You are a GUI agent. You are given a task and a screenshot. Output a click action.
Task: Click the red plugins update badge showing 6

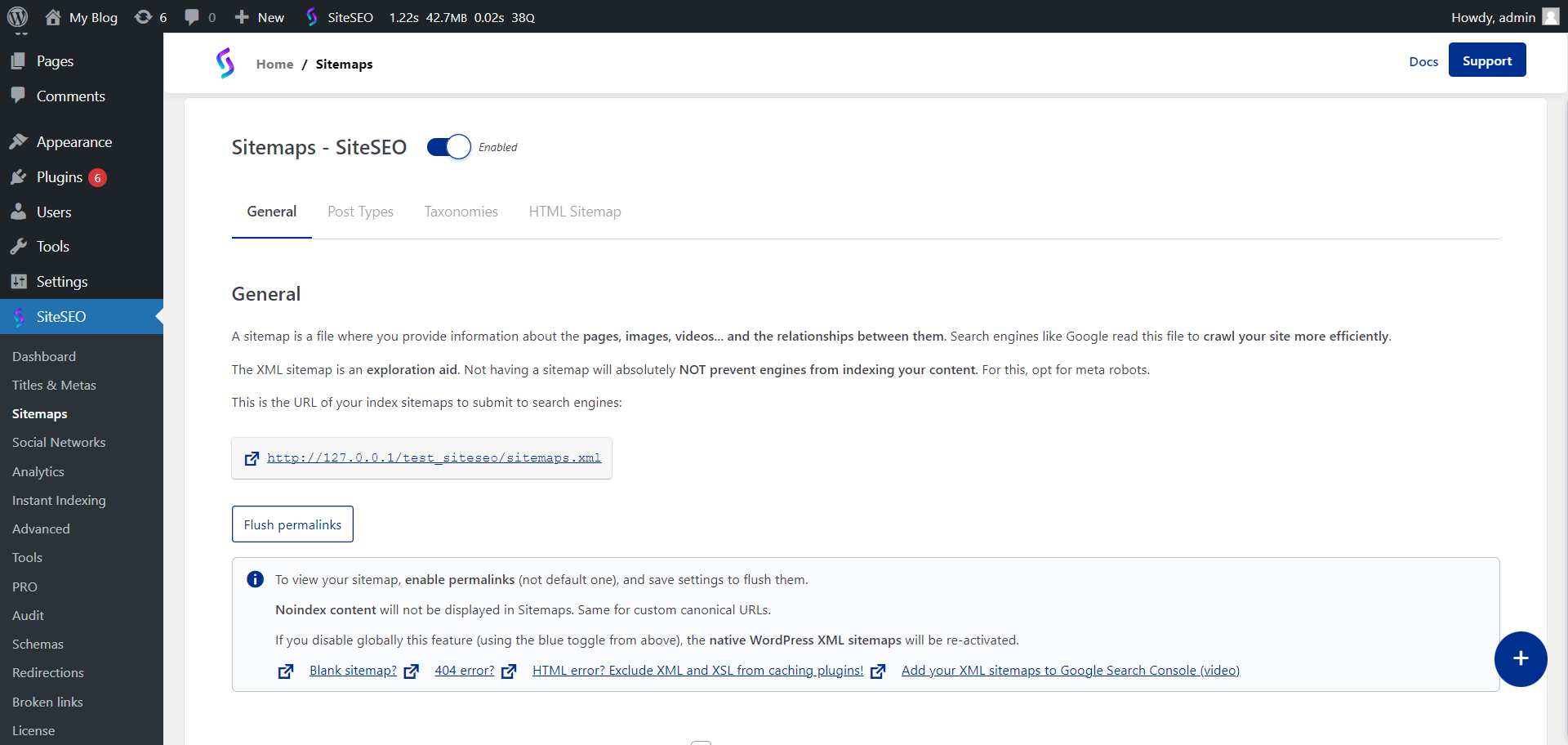[97, 177]
